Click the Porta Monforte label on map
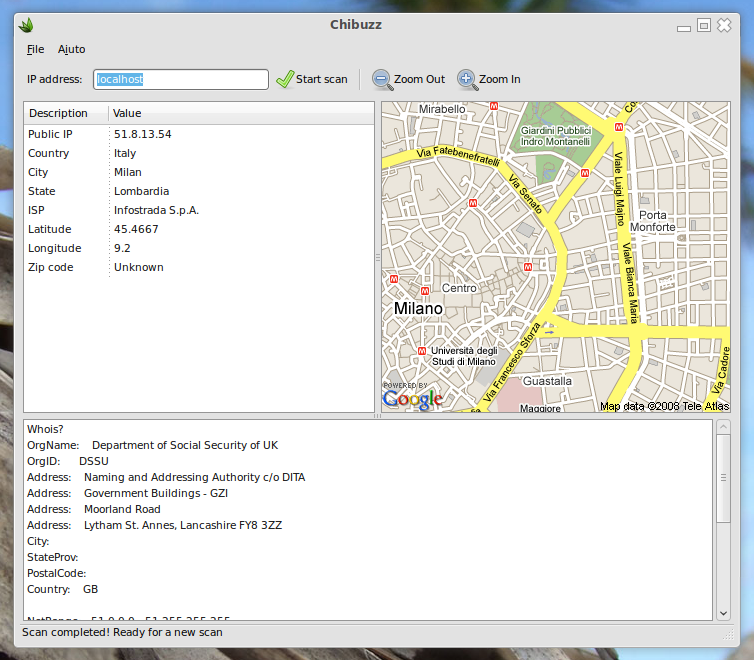Image resolution: width=754 pixels, height=660 pixels. (653, 221)
